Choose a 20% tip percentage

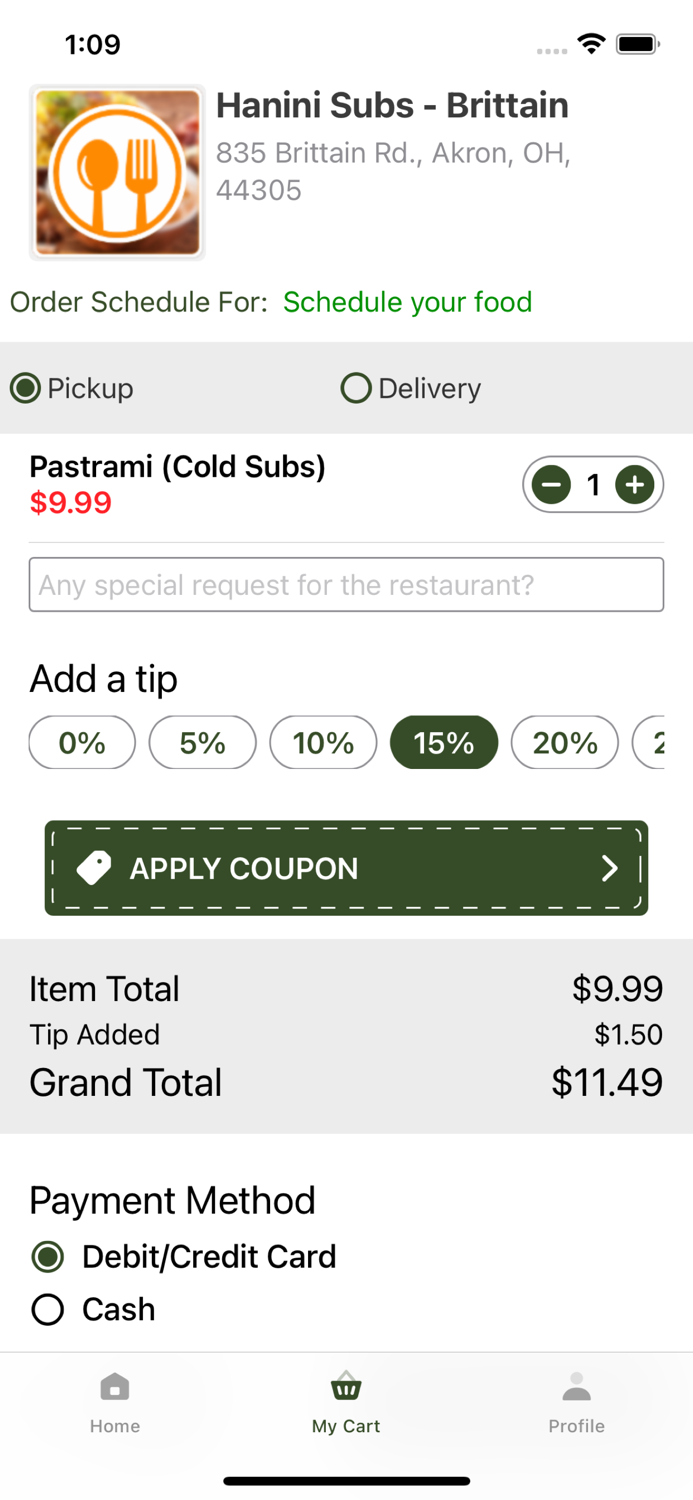click(564, 742)
